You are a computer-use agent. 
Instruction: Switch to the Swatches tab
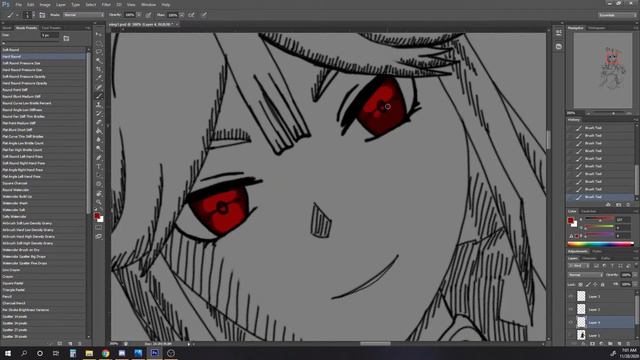(x=589, y=211)
